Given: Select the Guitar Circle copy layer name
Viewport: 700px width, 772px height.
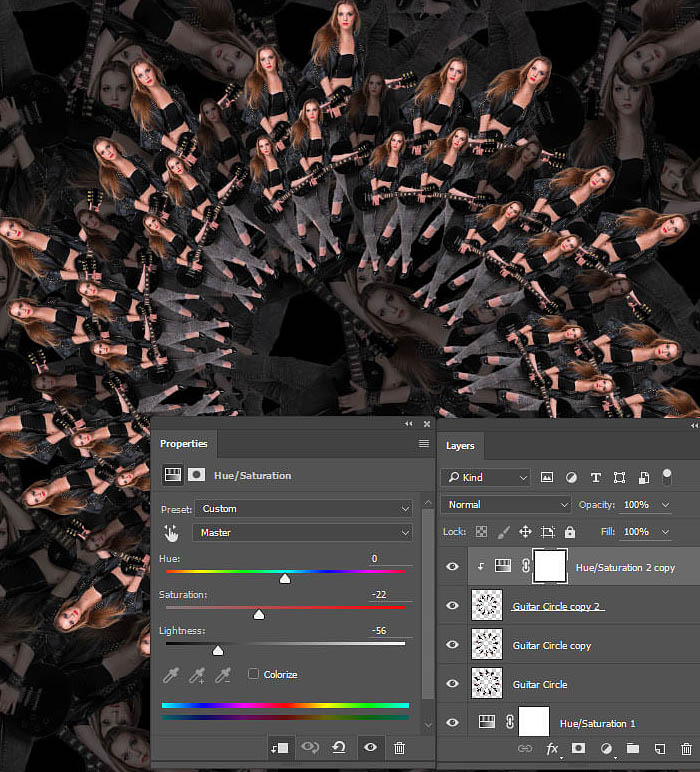Looking at the screenshot, I should coord(552,645).
